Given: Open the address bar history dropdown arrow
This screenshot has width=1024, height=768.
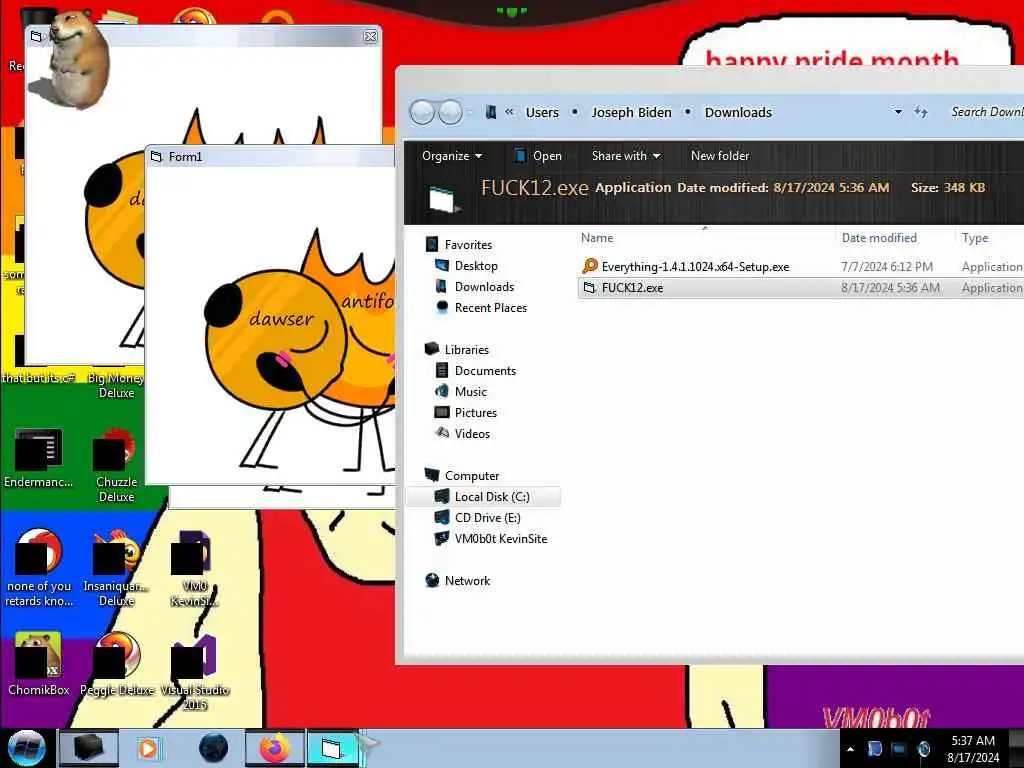Looking at the screenshot, I should point(898,112).
